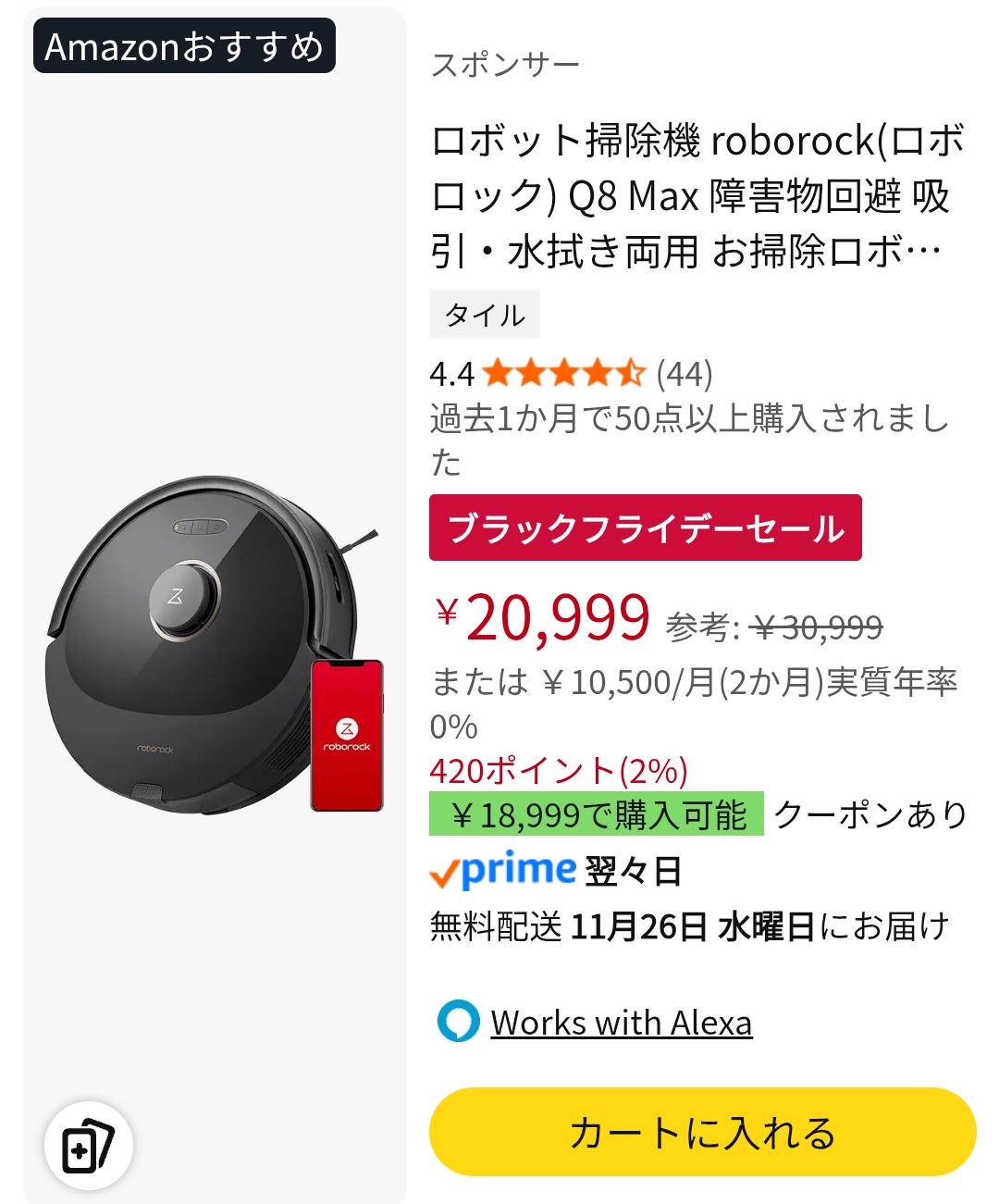Viewport: 999px width, 1204px height.
Task: Click the ¥20,999 sale price
Action: pos(543,618)
